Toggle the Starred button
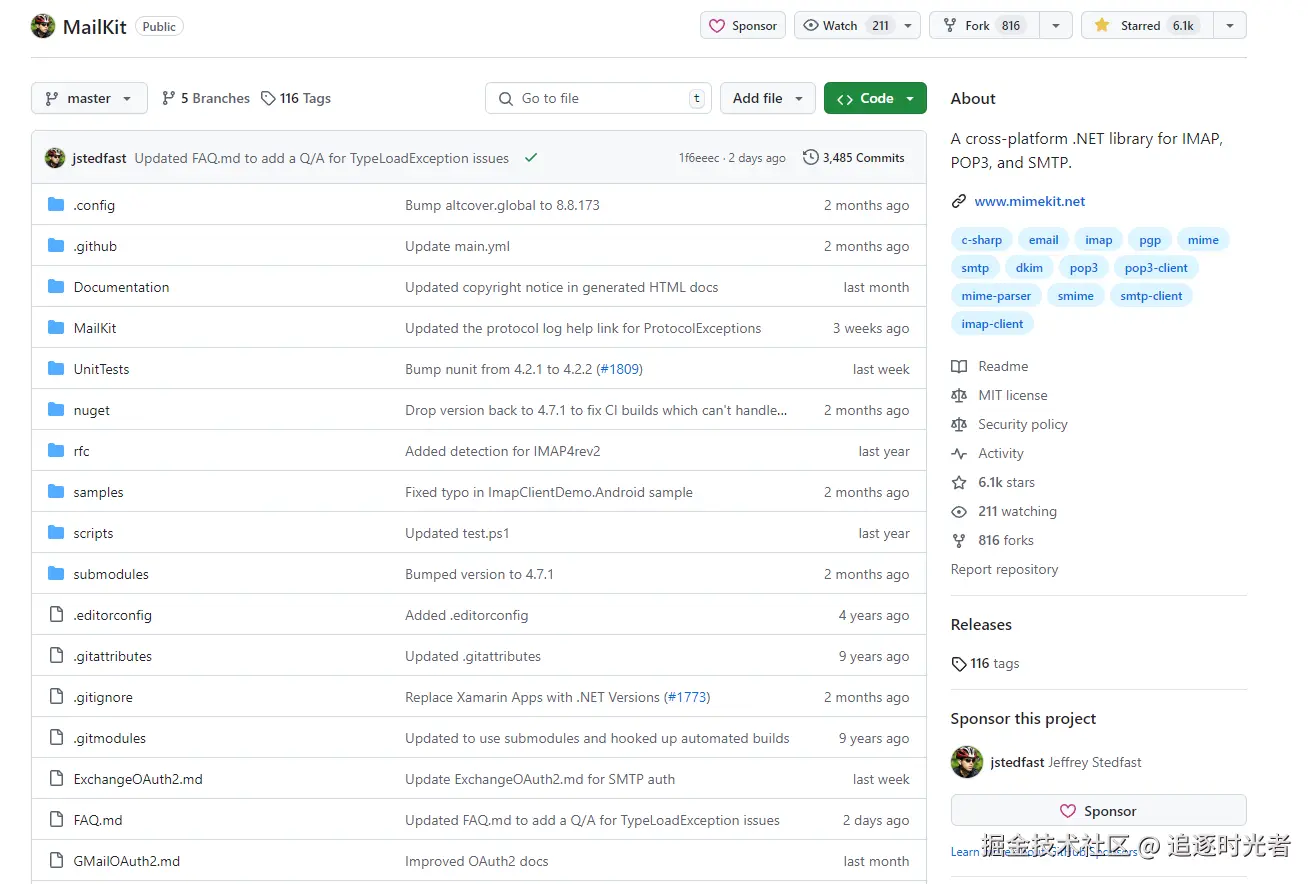The width and height of the screenshot is (1316, 884). (x=1148, y=26)
